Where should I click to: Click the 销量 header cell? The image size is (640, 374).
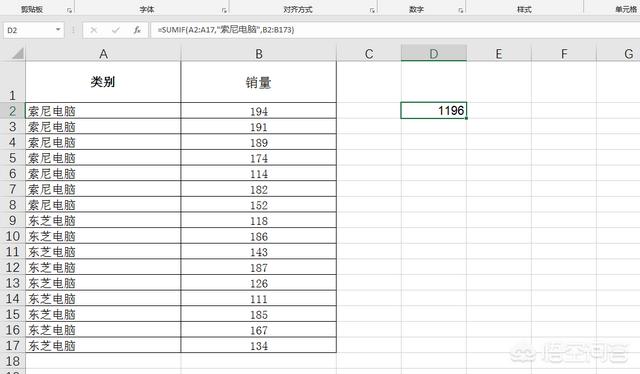(x=259, y=82)
